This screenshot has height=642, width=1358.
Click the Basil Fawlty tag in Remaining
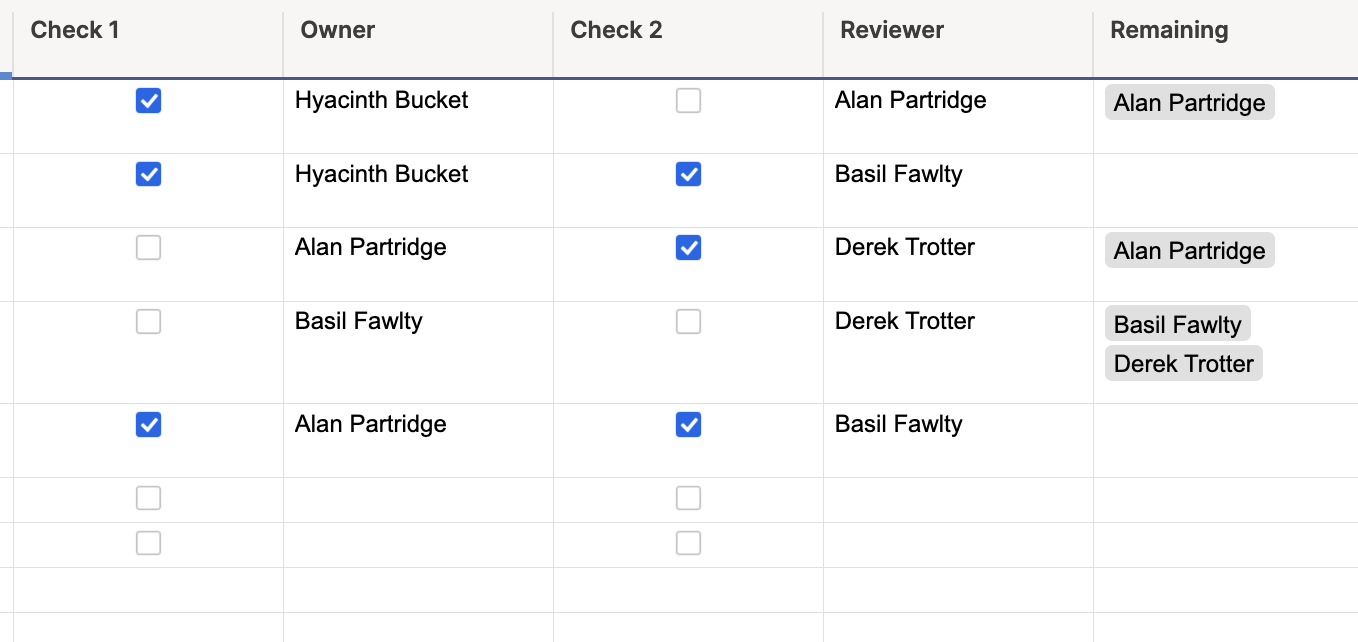[1178, 324]
